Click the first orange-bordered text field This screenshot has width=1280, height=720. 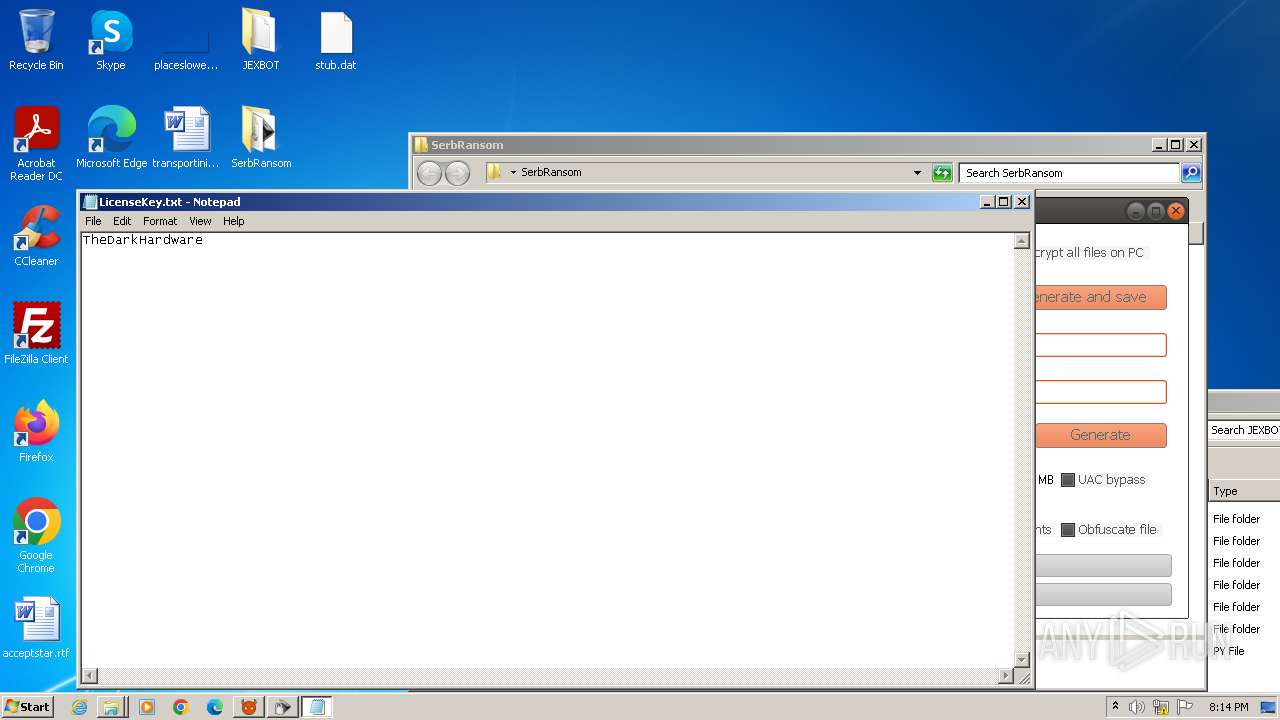tap(1101, 345)
